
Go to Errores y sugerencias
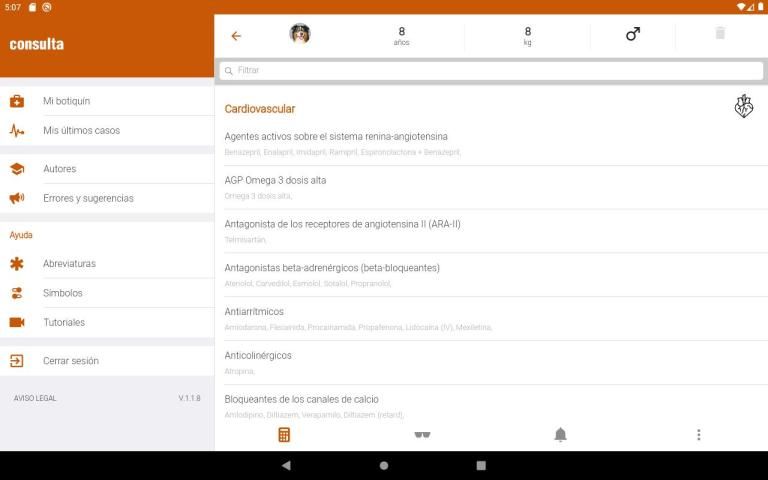pos(88,198)
